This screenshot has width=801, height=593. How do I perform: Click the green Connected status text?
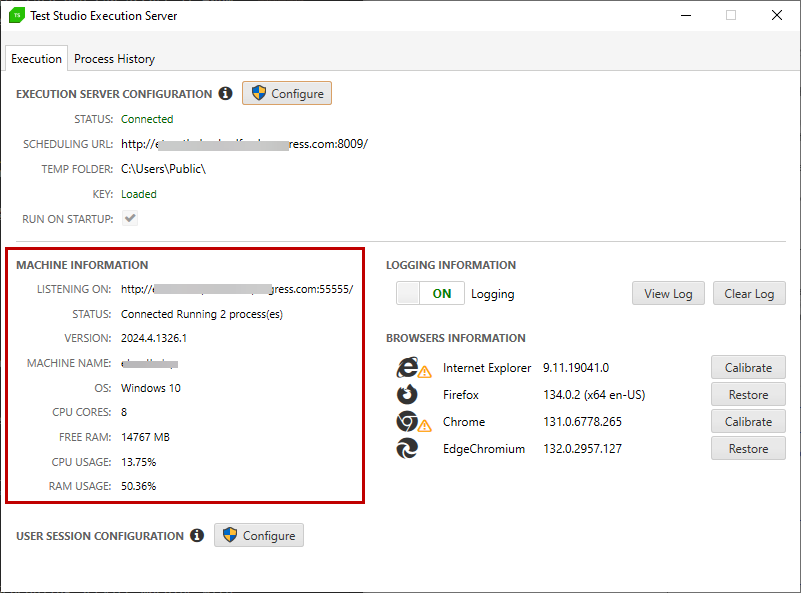click(147, 119)
